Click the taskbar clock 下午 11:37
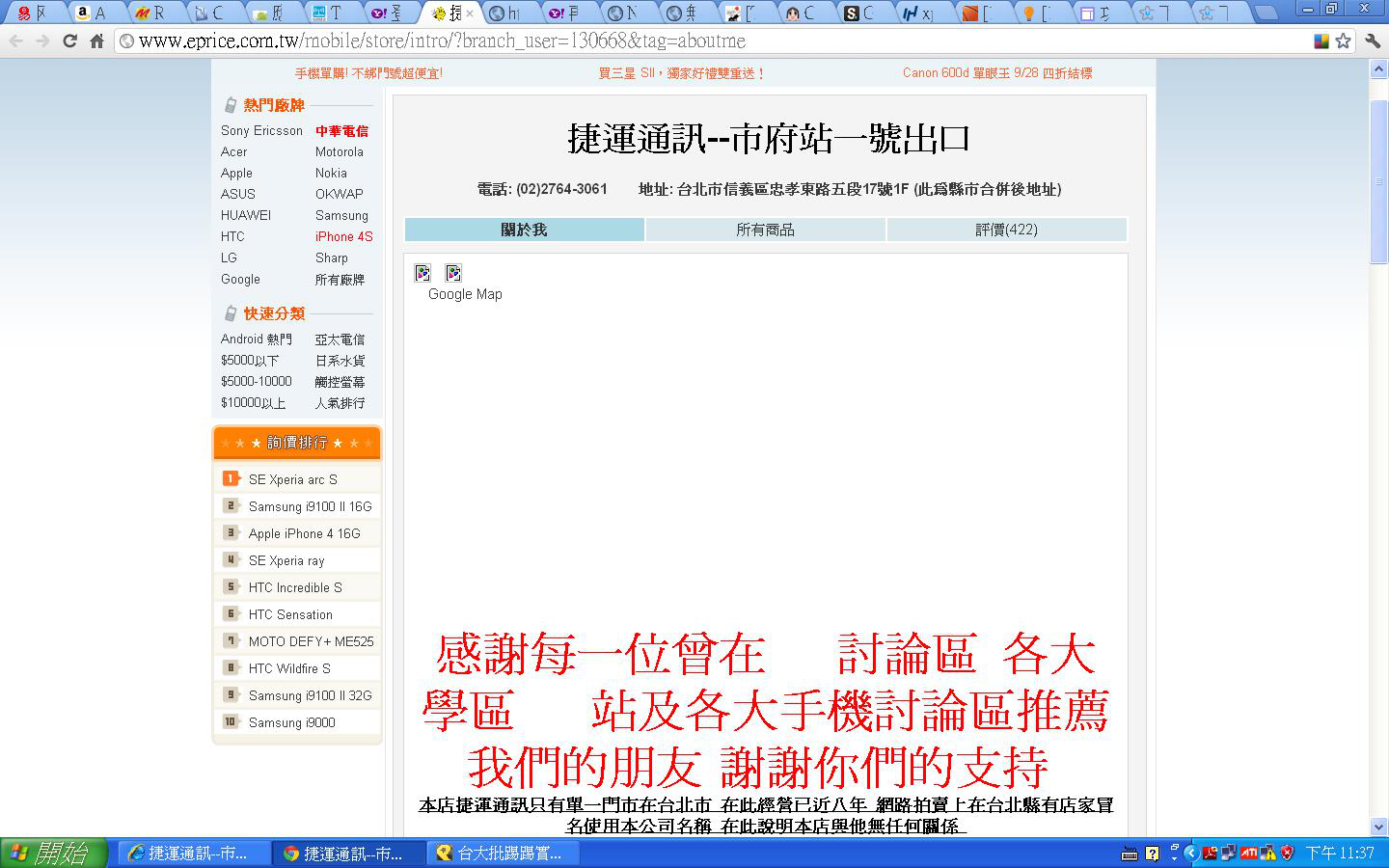The image size is (1389, 868). coord(1339,853)
